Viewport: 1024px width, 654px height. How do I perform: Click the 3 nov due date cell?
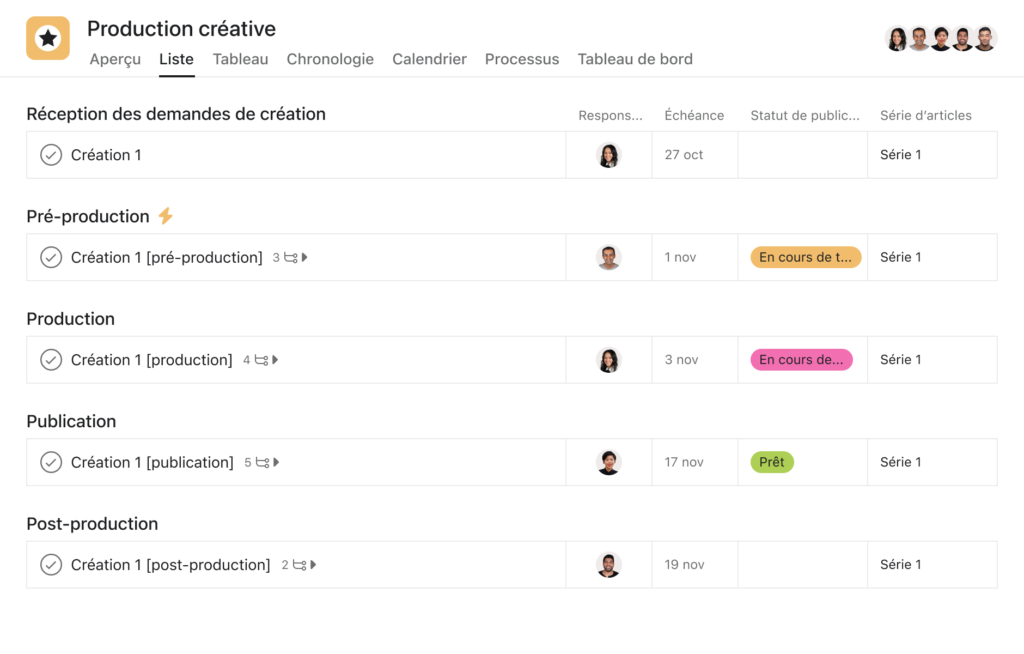(695, 360)
